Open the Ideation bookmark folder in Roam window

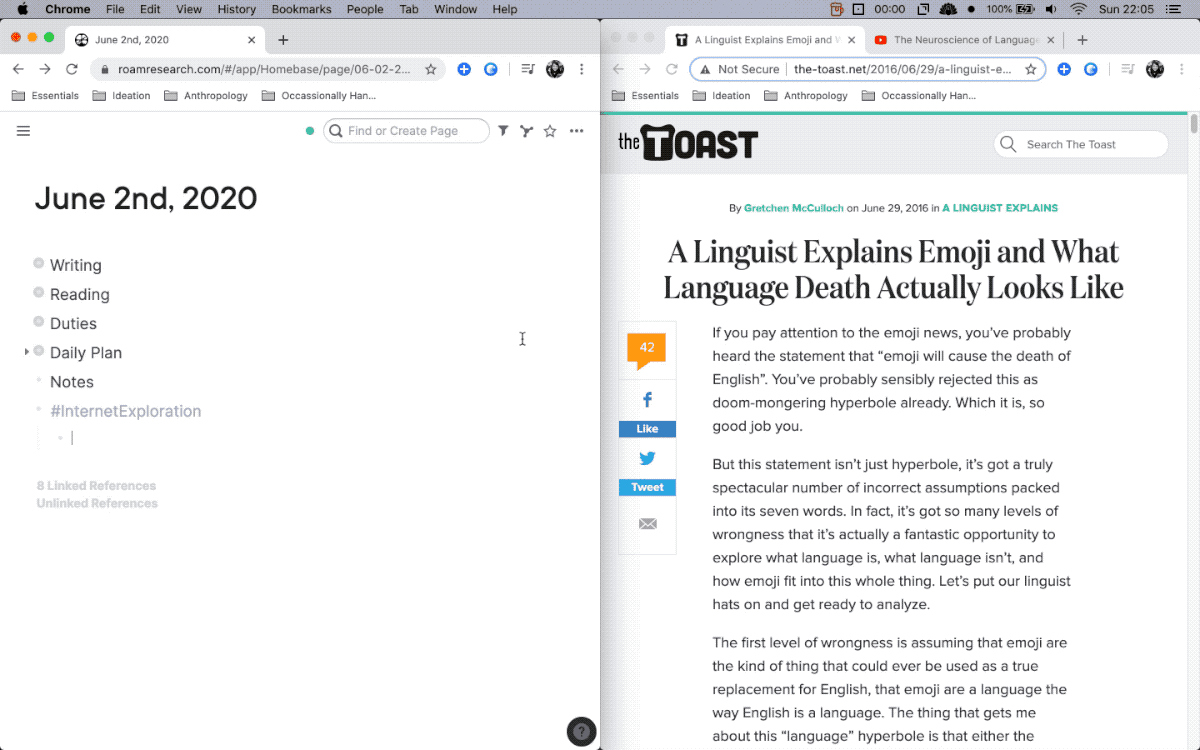(121, 96)
